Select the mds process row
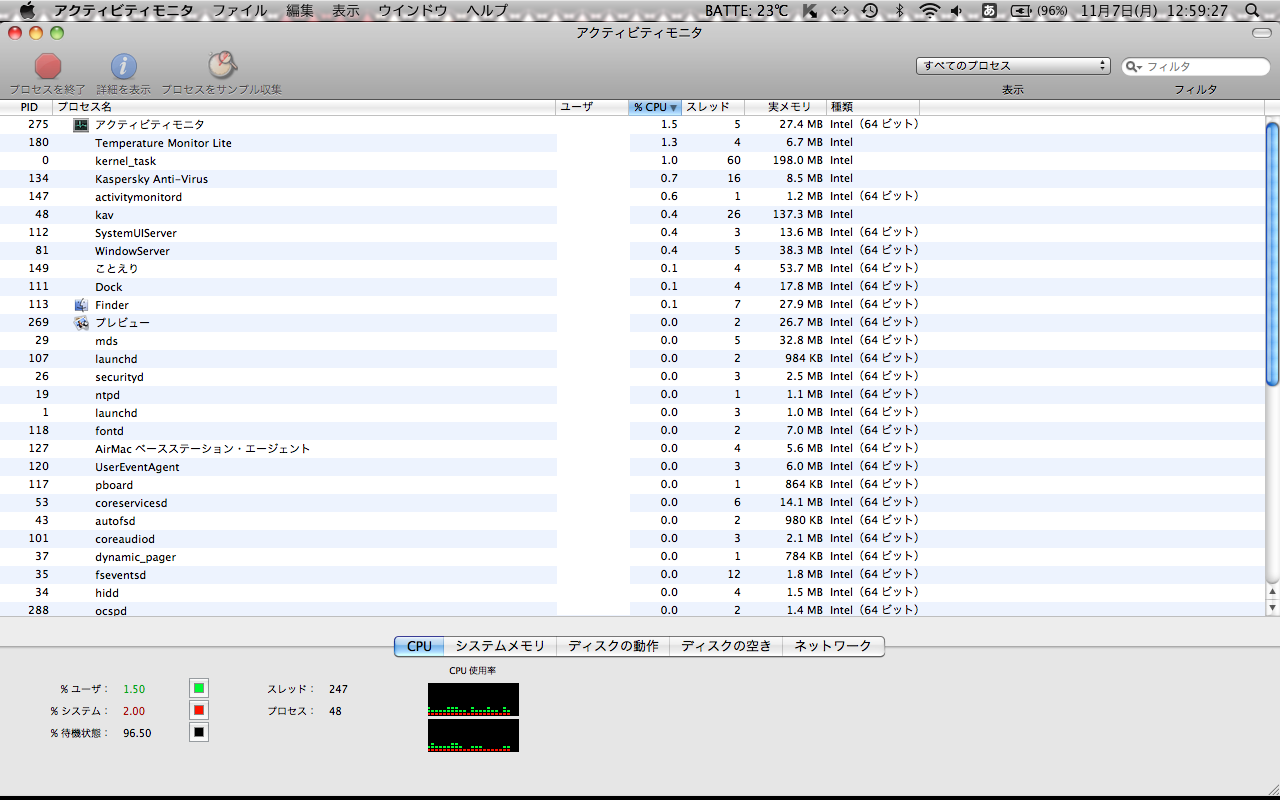This screenshot has width=1280, height=800. pyautogui.click(x=632, y=341)
